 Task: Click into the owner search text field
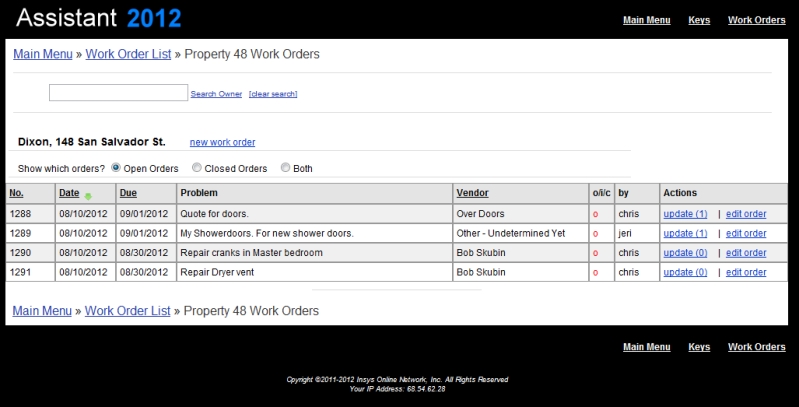pos(118,93)
